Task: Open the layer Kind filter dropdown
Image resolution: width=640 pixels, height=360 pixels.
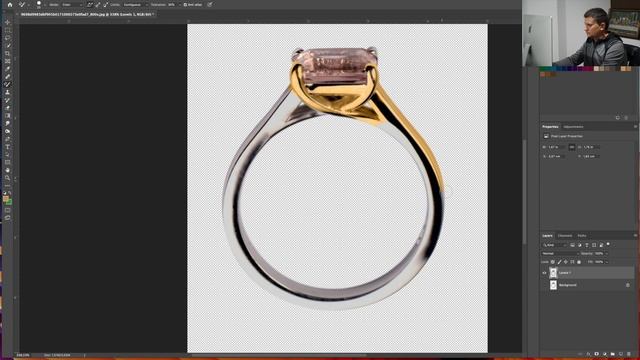Action: 554,245
